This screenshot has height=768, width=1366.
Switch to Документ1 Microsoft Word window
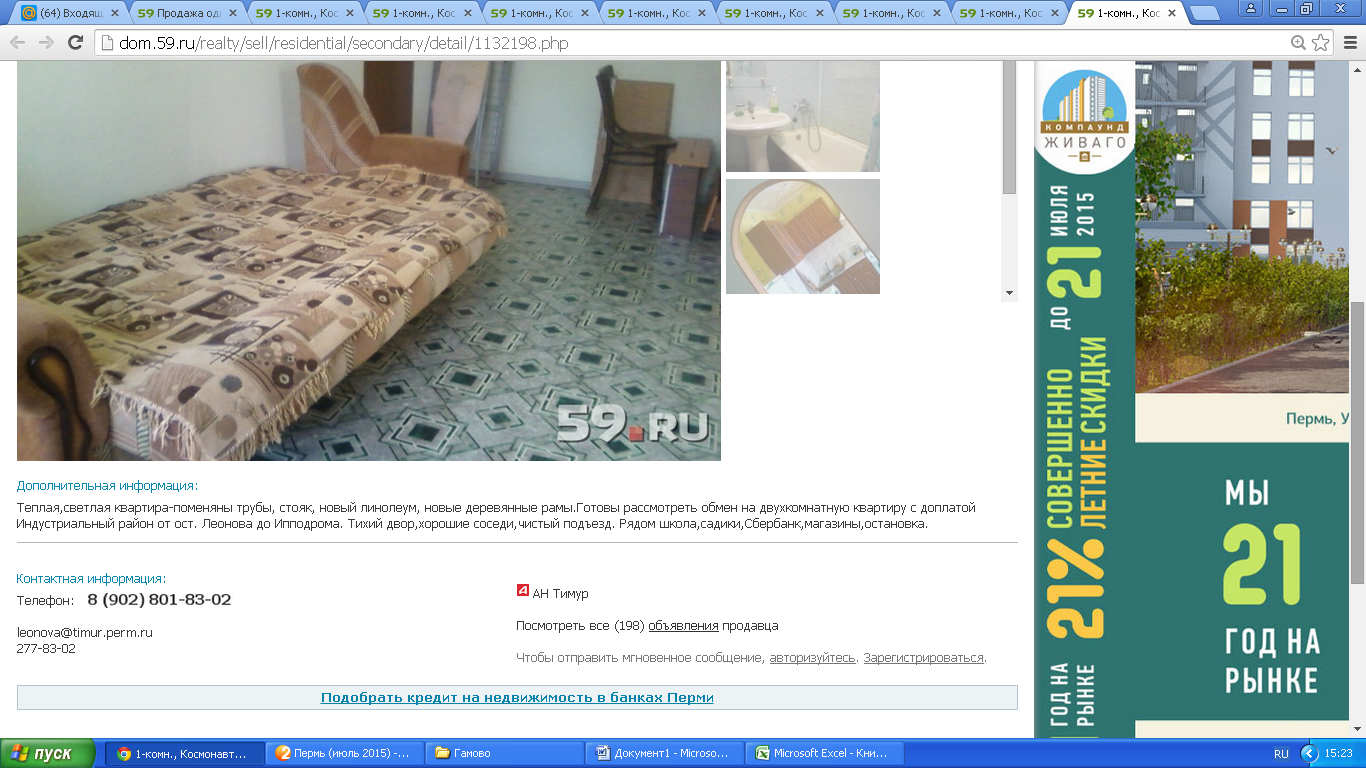pos(665,753)
